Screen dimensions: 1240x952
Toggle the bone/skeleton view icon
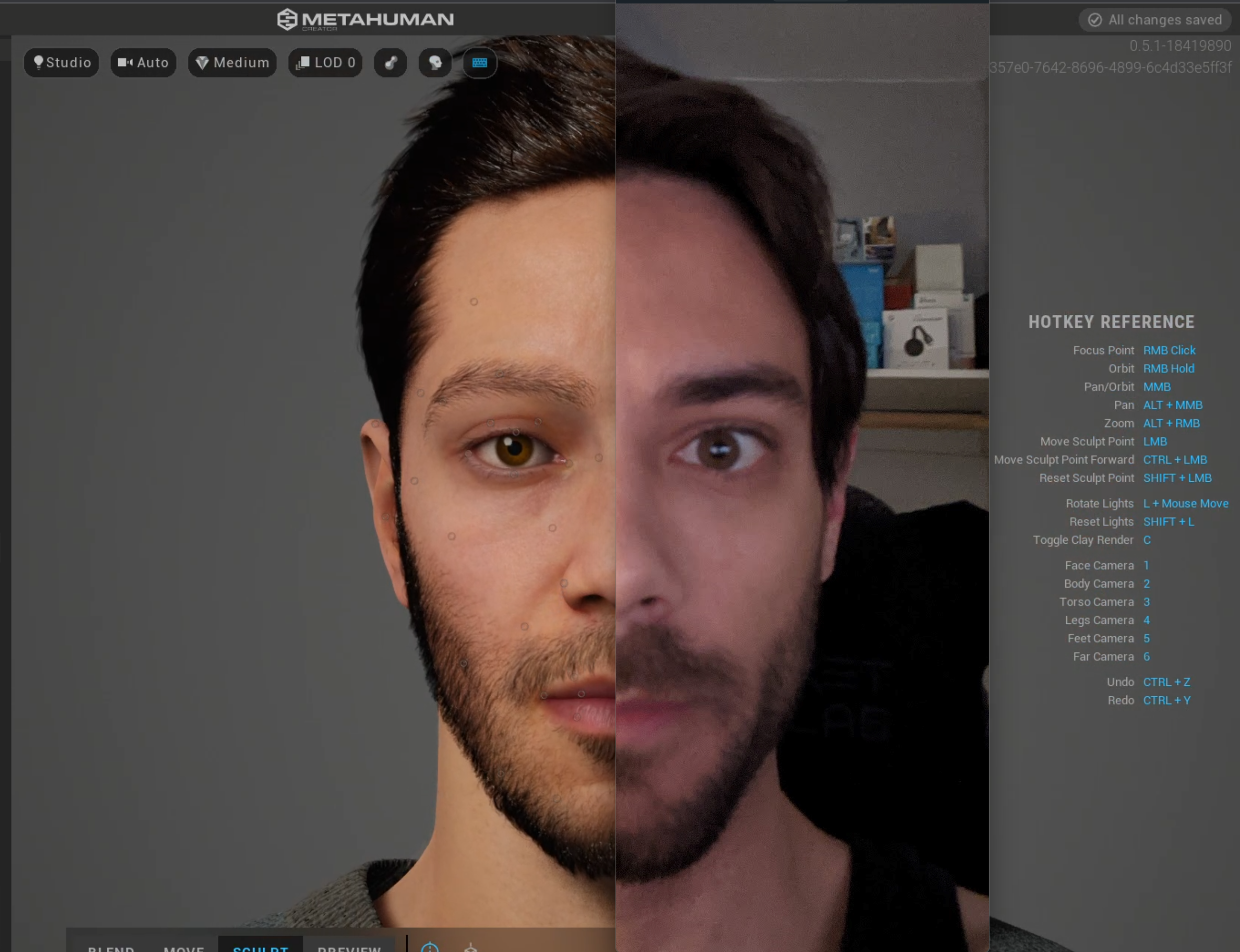pyautogui.click(x=390, y=63)
